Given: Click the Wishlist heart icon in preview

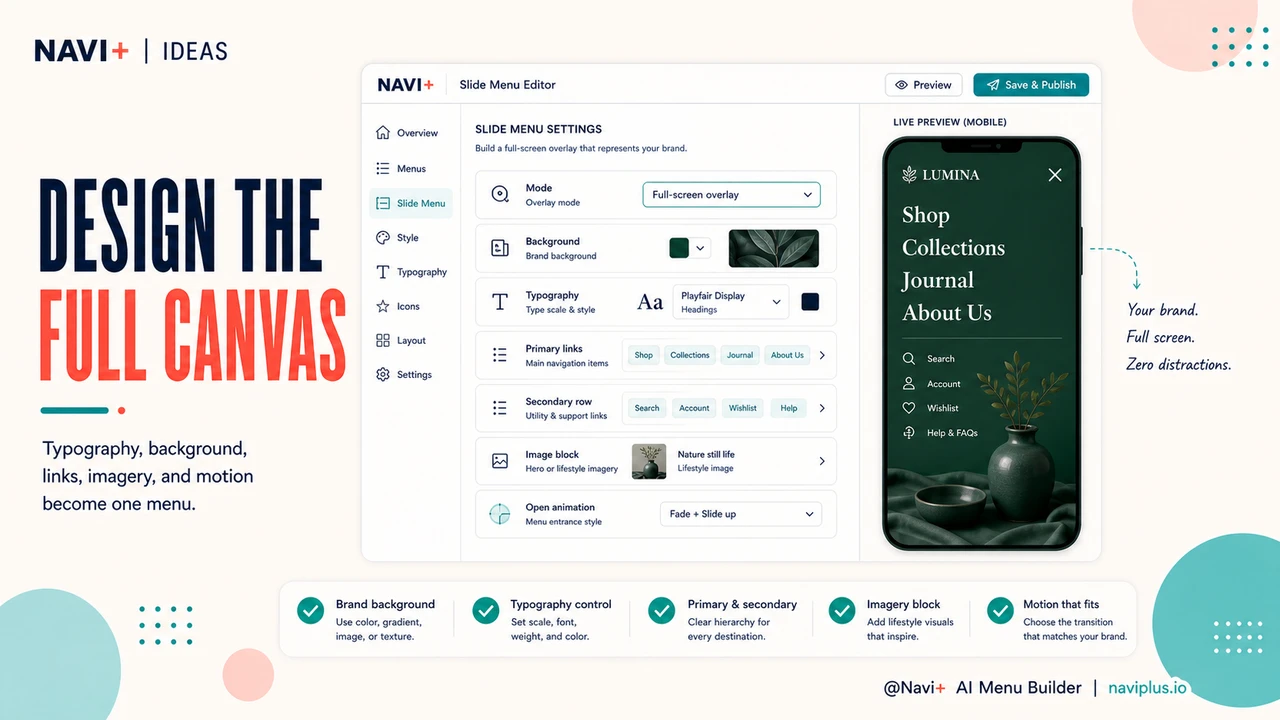Looking at the screenshot, I should coord(909,408).
